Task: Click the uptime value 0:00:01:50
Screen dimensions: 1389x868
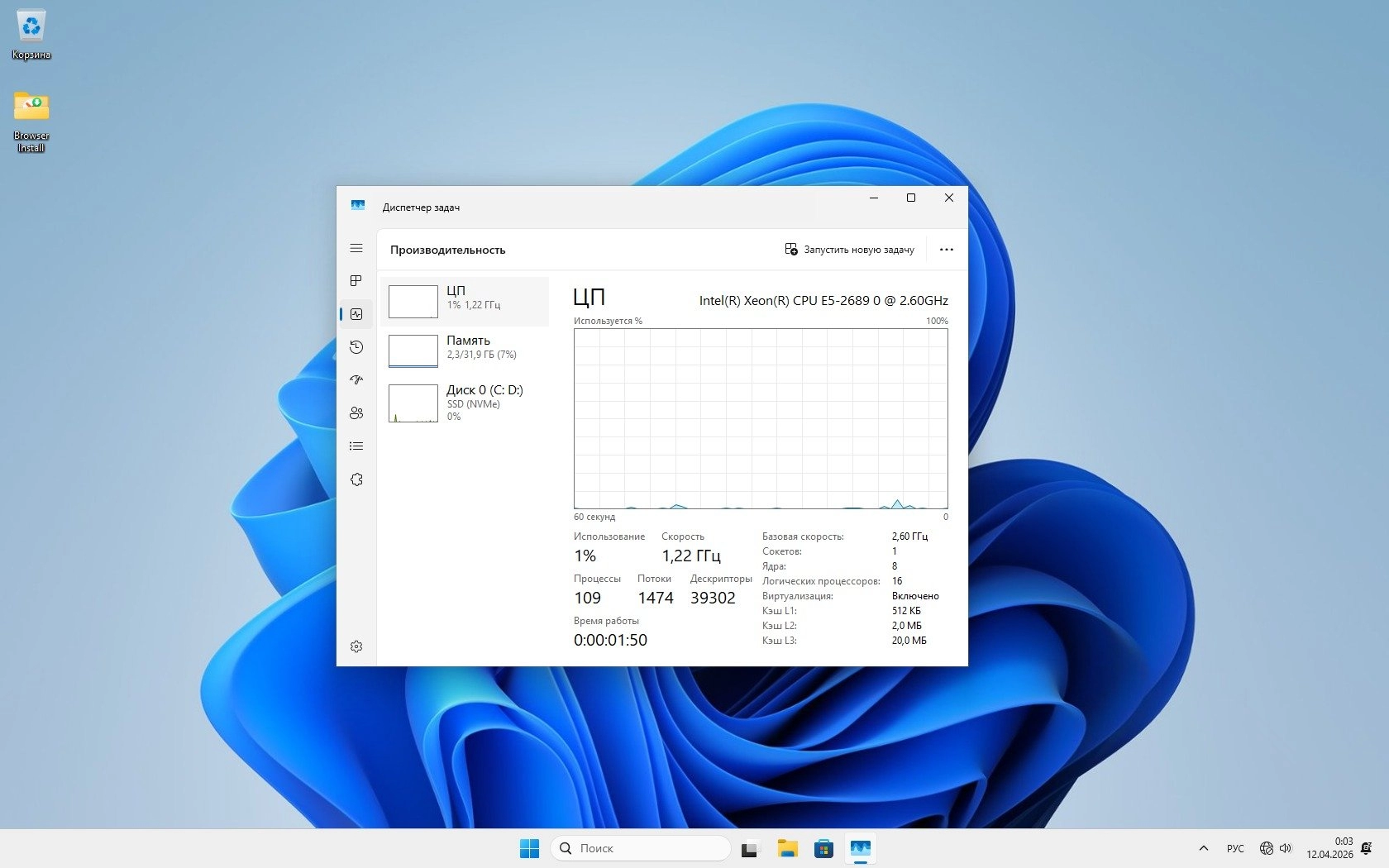Action: 611,641
